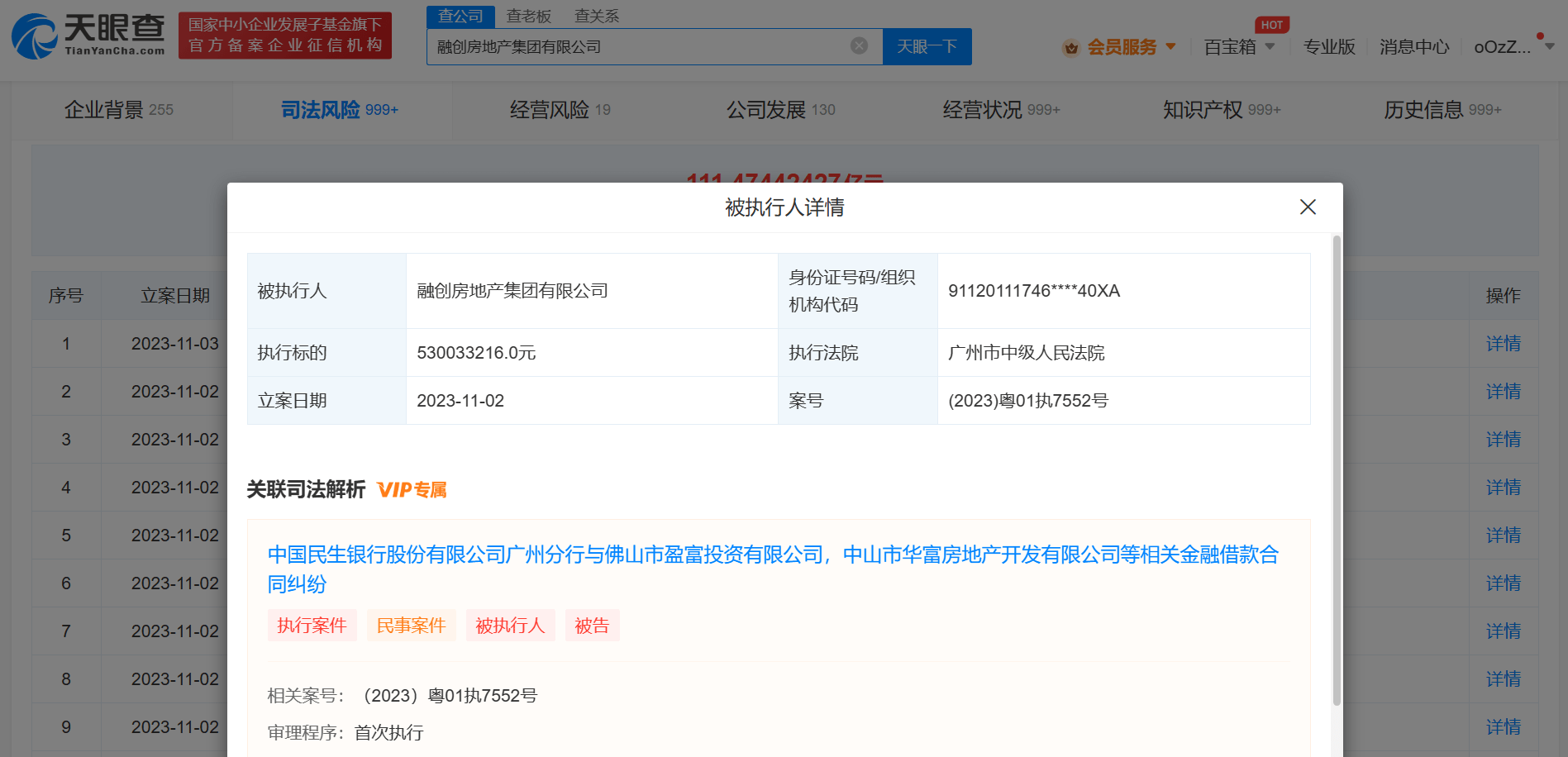Click the 天眼一下 search button
Screen dimensions: 1568x757
click(927, 47)
